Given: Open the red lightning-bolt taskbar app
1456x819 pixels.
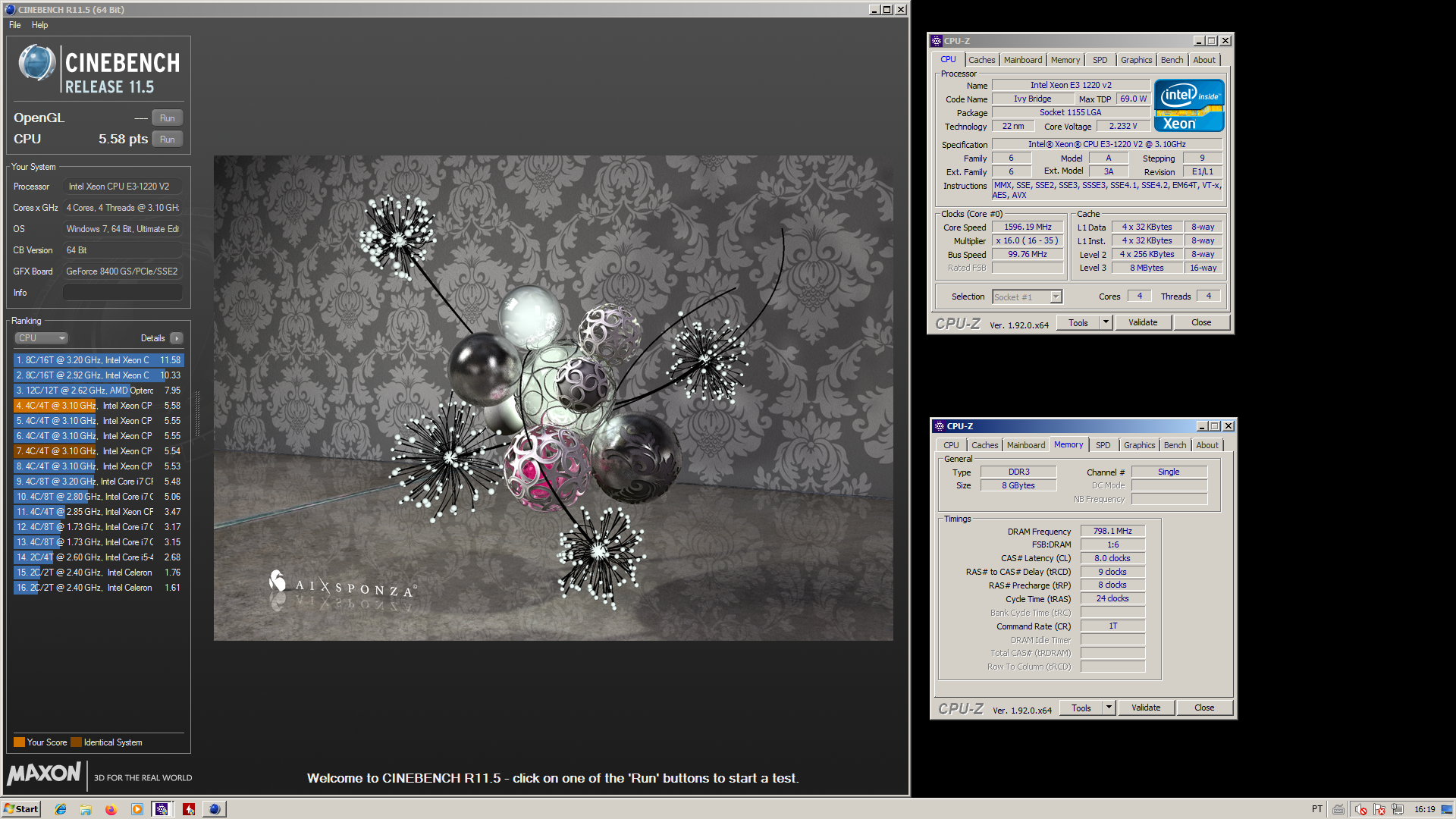Looking at the screenshot, I should [189, 809].
